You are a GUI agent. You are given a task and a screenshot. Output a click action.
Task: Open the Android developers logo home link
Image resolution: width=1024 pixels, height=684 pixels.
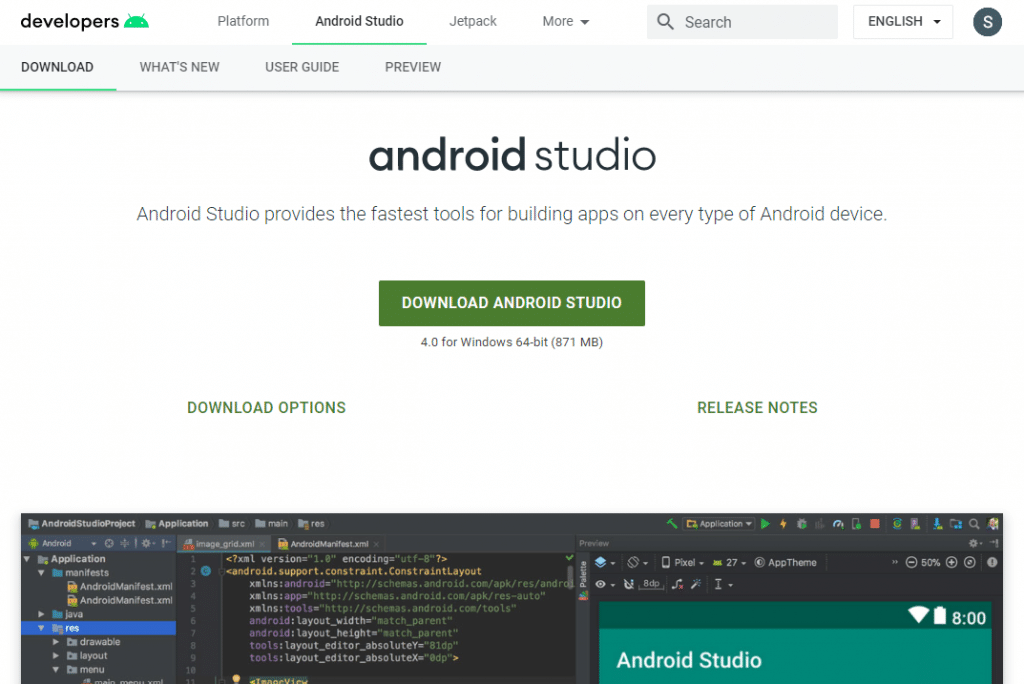pyautogui.click(x=85, y=22)
